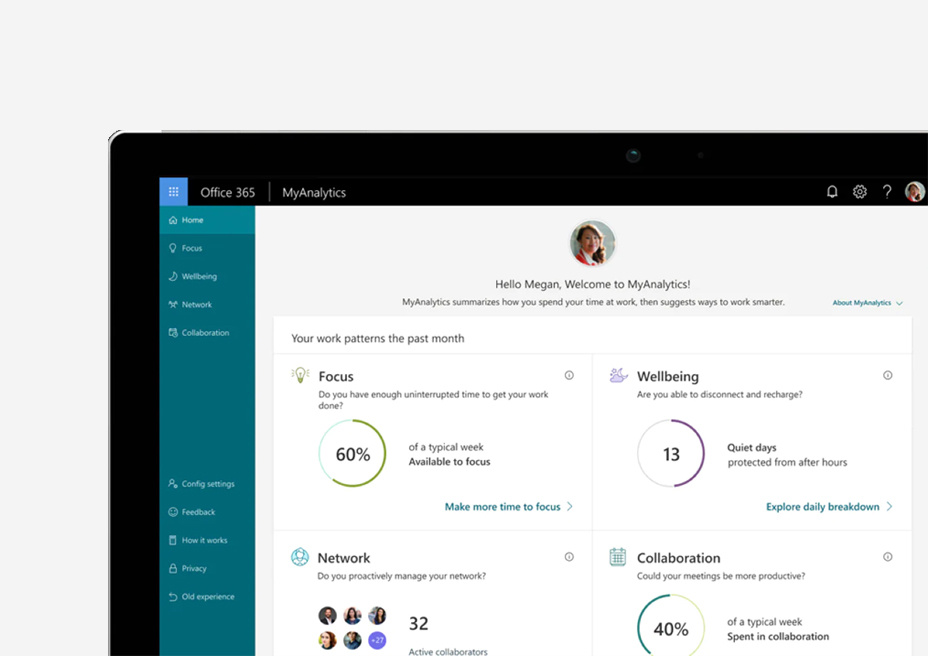
Task: Expand the About MyAnalytics dropdown
Action: (x=867, y=303)
